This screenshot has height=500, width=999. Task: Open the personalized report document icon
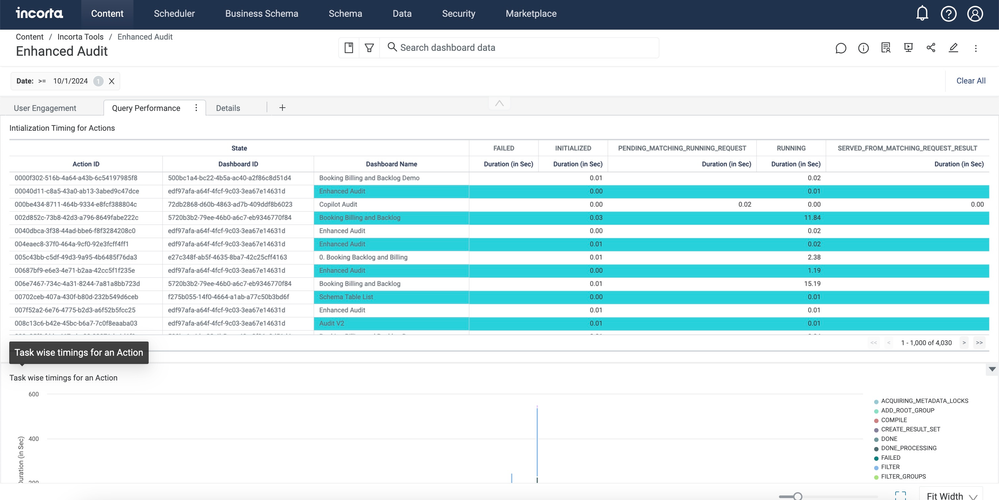coord(886,48)
